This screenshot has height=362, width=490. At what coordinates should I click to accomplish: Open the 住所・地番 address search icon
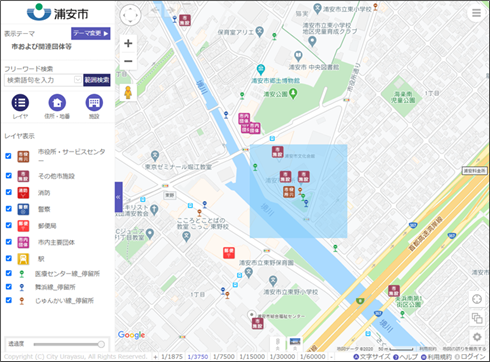click(x=57, y=103)
